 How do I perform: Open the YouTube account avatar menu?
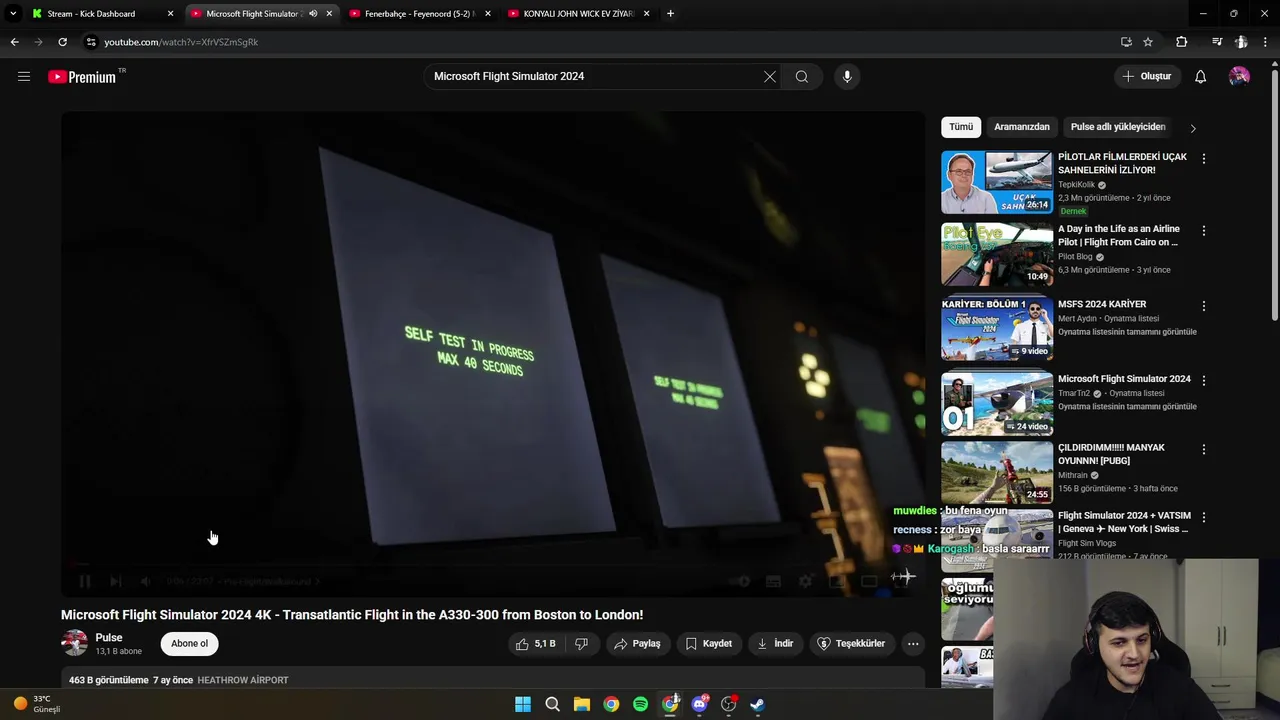point(1239,76)
